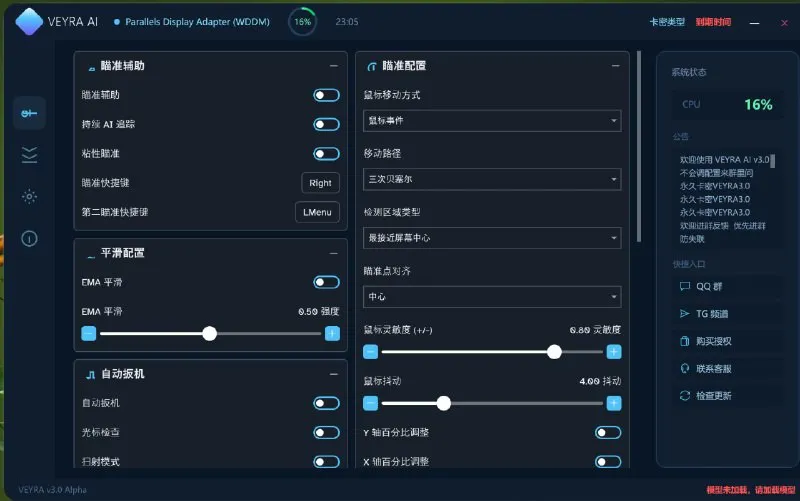Click the 联系客服 headset icon
This screenshot has height=501, width=800.
click(x=685, y=368)
